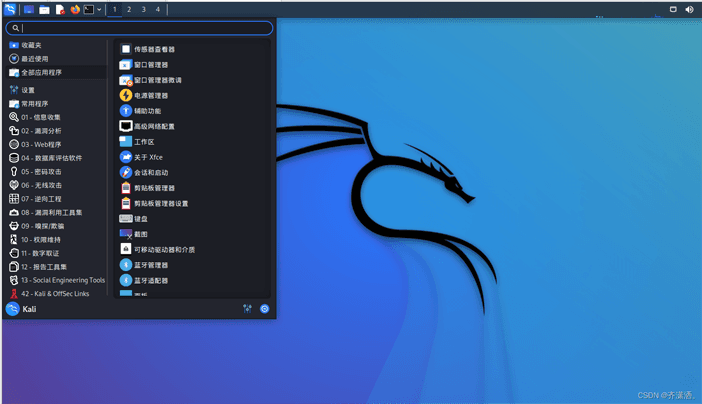Open category 12 - 报告工具集
Viewport: 702px width, 404px height.
pos(57,266)
